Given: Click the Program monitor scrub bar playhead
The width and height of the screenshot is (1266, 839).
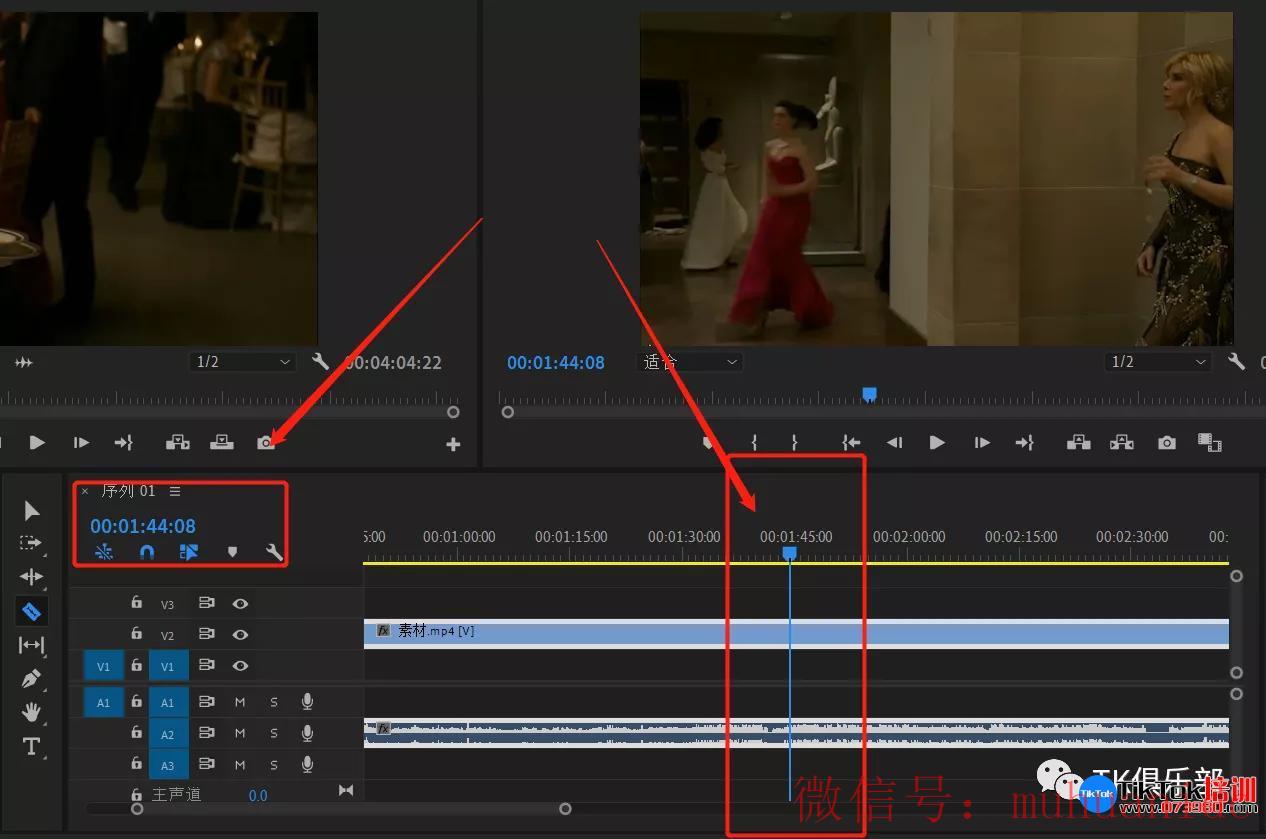Looking at the screenshot, I should [x=869, y=395].
